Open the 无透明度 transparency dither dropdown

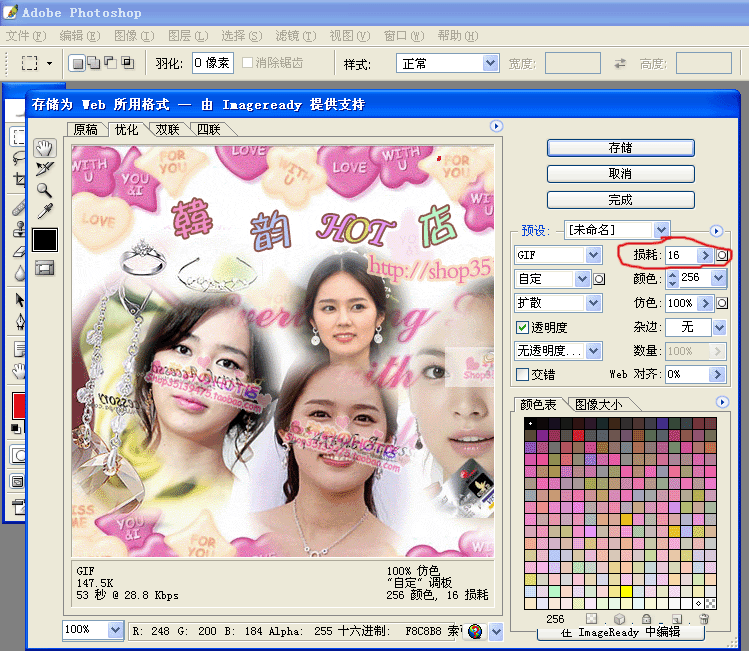click(558, 351)
